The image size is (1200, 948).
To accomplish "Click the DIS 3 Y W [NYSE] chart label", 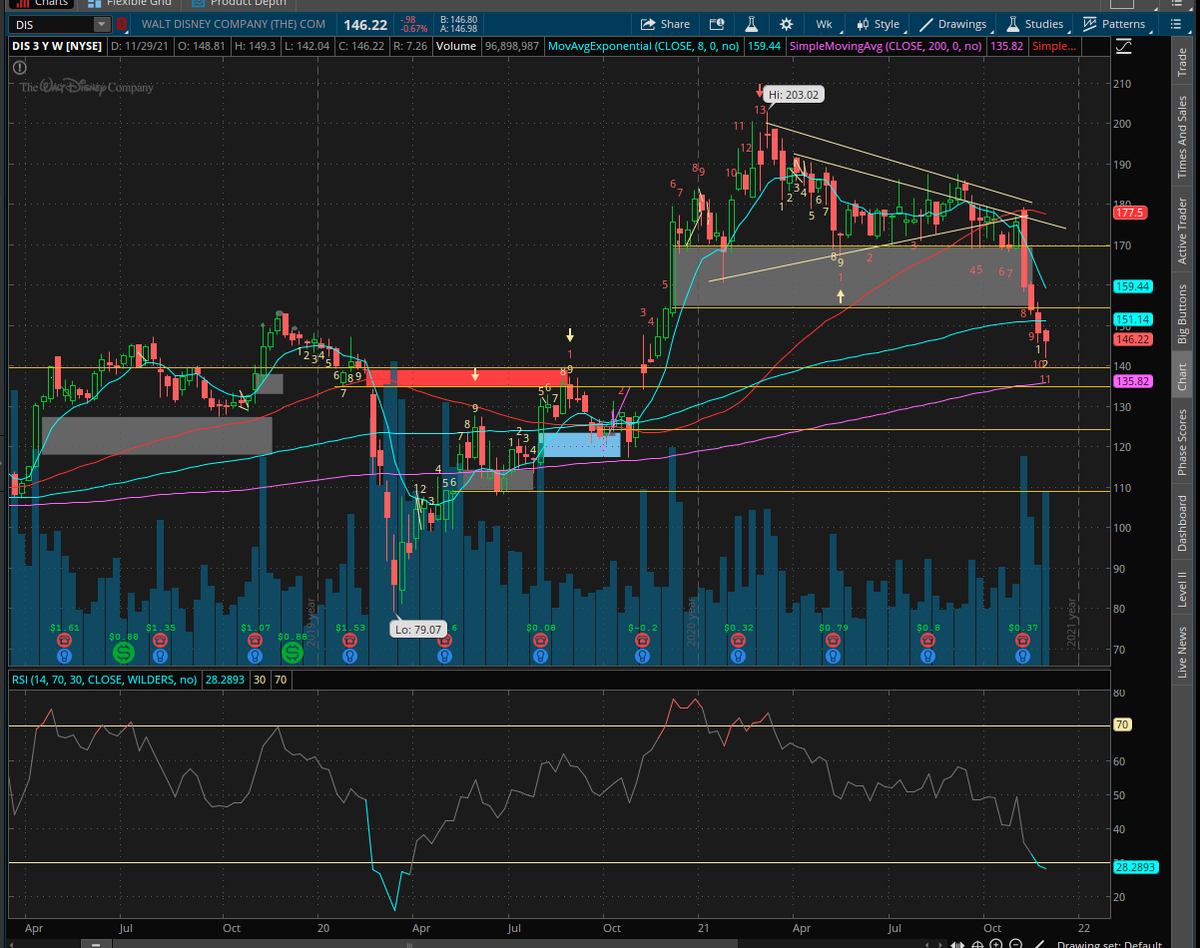I will pos(55,46).
